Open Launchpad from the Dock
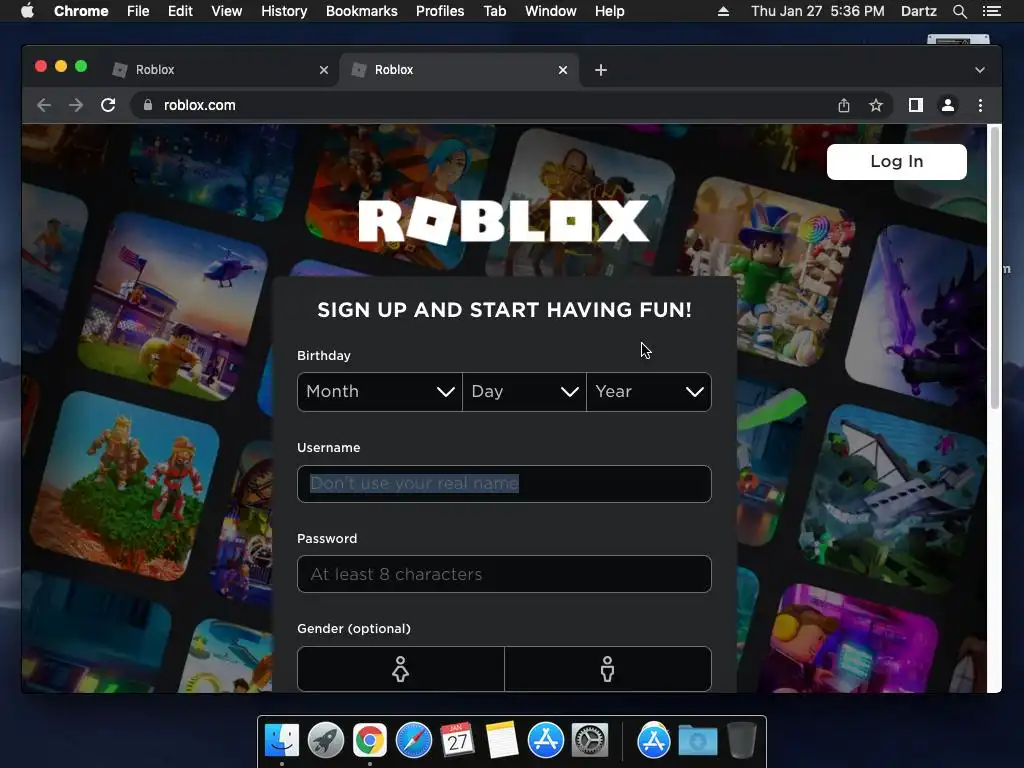 click(x=326, y=741)
